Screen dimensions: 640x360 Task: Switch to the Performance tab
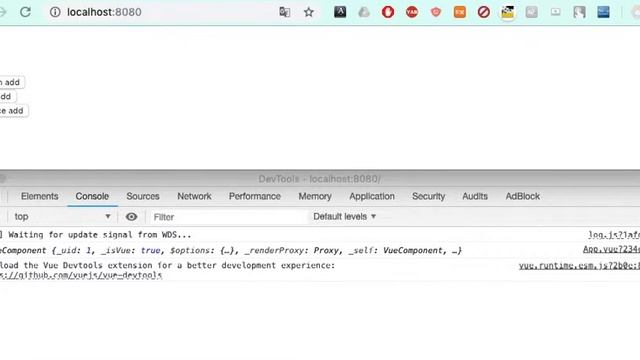point(255,196)
